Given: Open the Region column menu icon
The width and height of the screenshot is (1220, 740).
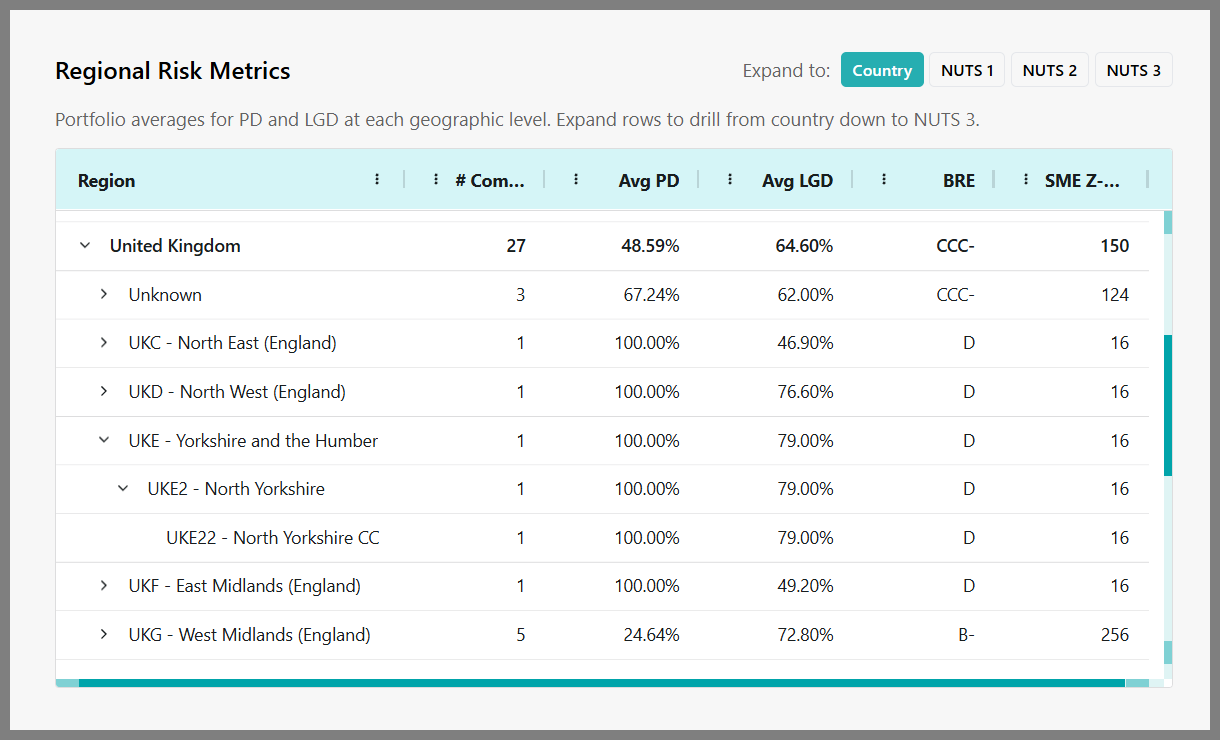Looking at the screenshot, I should (377, 179).
